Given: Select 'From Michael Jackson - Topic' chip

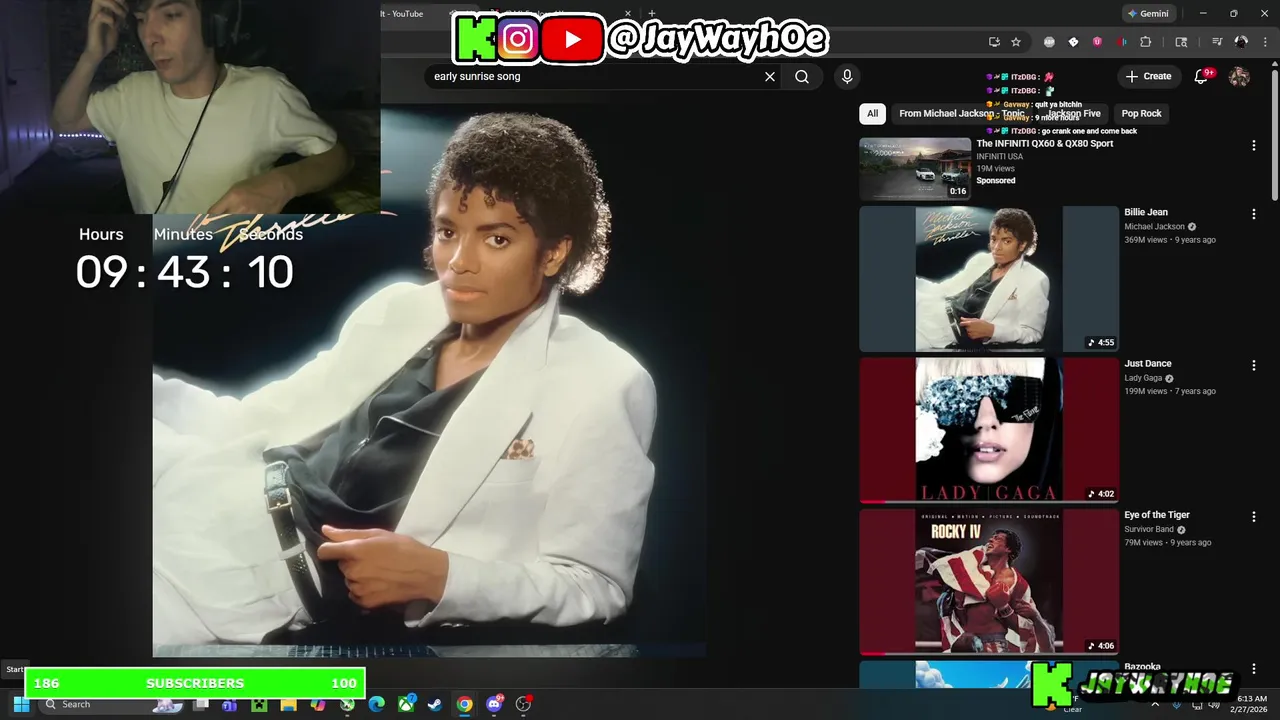Looking at the screenshot, I should [x=961, y=114].
